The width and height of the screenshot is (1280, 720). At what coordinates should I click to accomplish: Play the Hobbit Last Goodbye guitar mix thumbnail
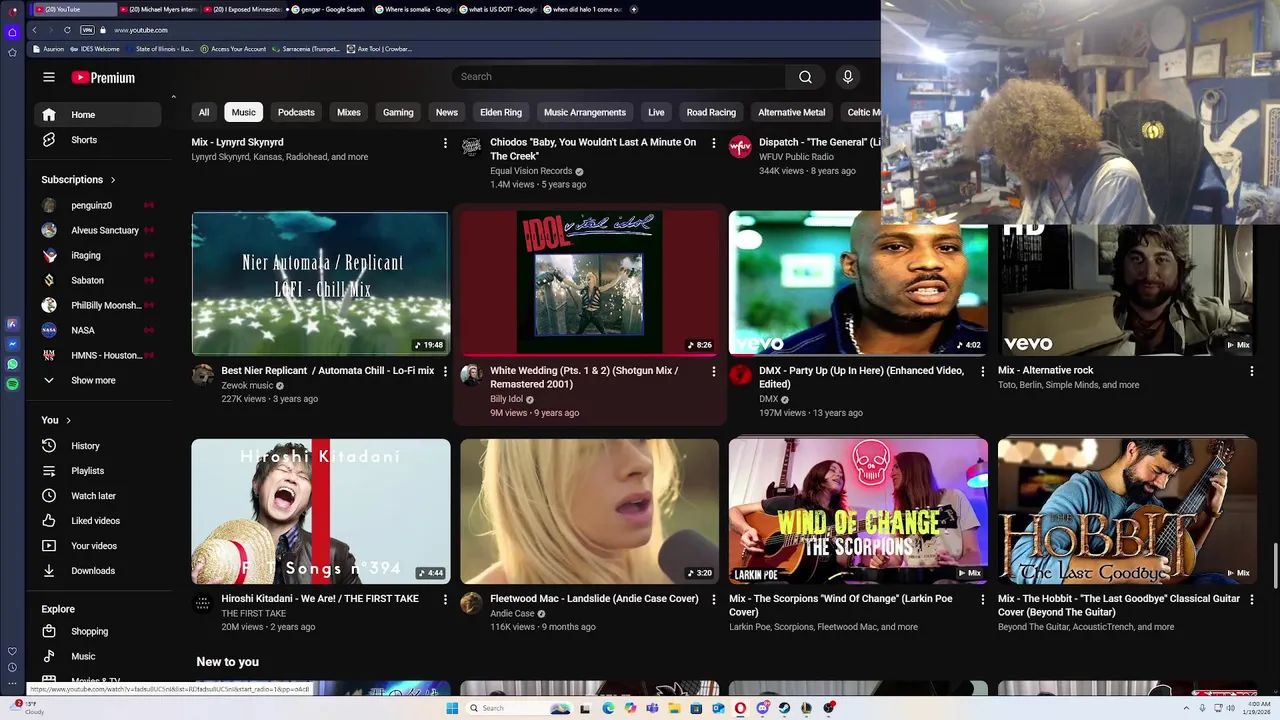tap(1127, 511)
